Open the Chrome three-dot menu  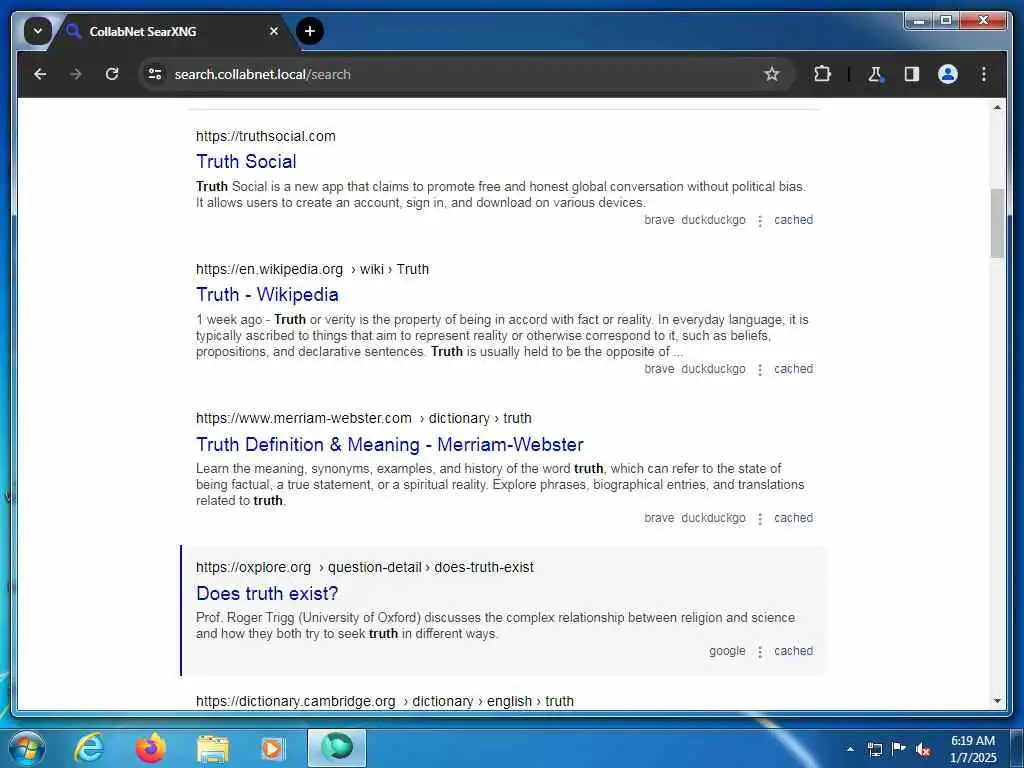point(984,74)
